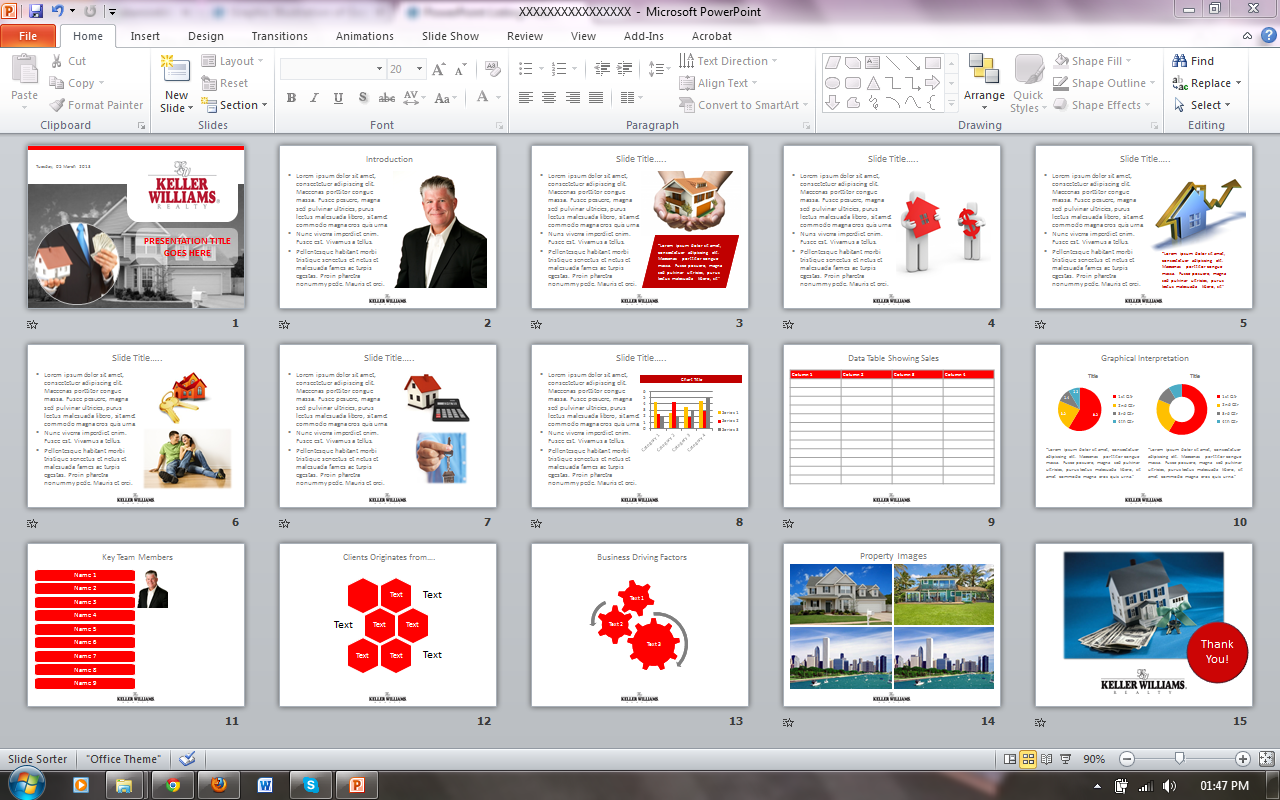The image size is (1280, 800).
Task: Toggle Bold formatting
Action: coord(291,98)
